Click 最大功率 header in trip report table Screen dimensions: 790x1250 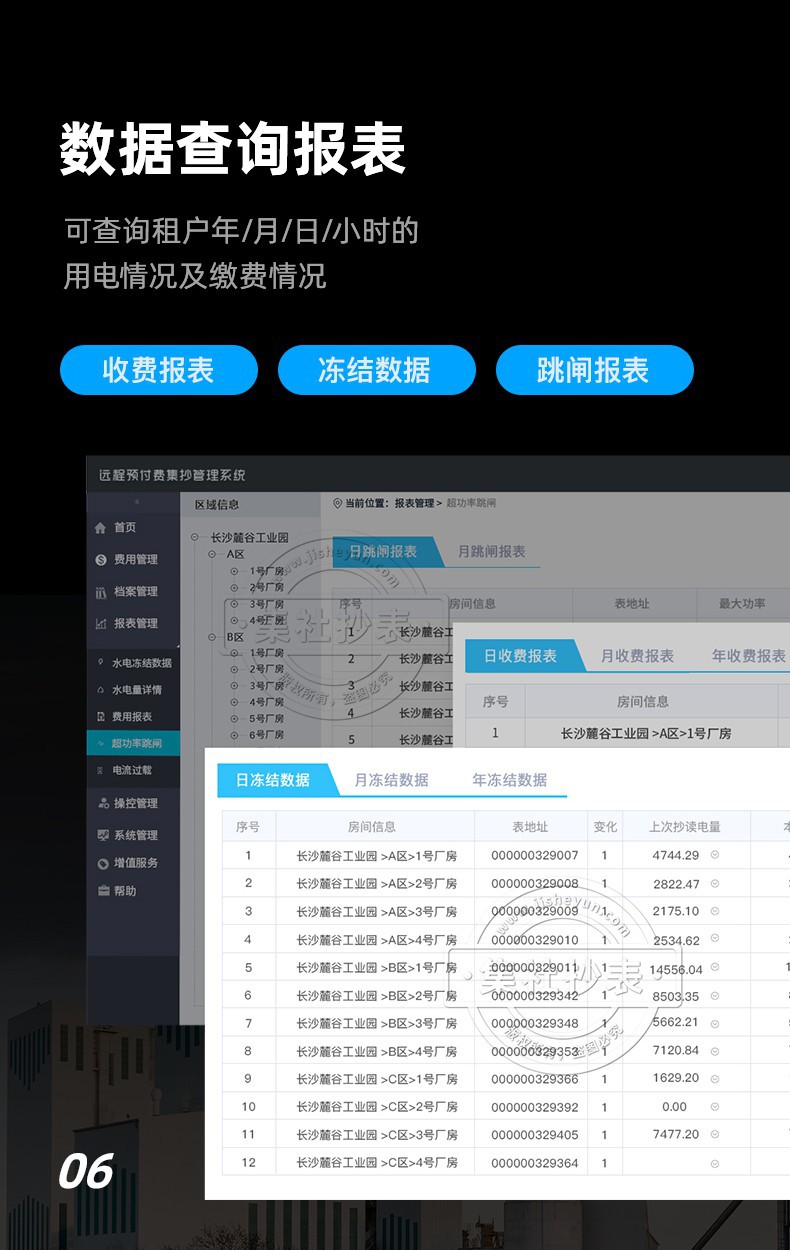[x=742, y=604]
